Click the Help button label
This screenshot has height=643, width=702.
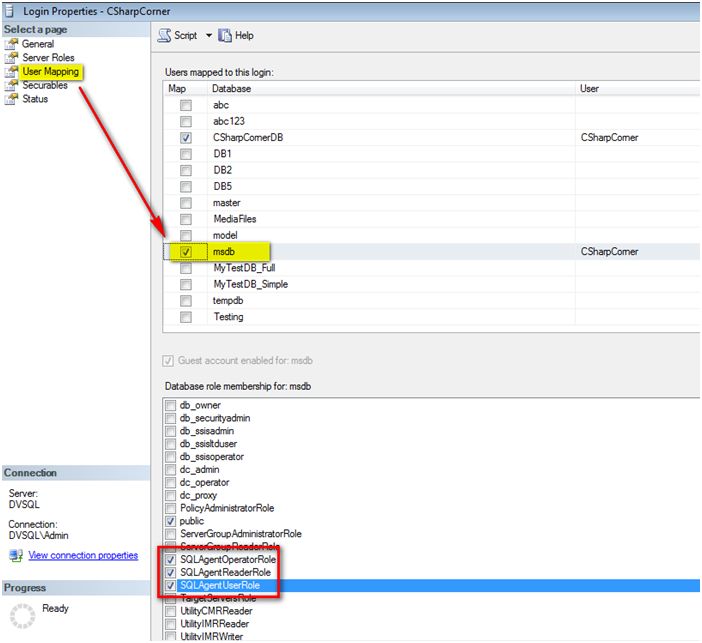tap(244, 35)
